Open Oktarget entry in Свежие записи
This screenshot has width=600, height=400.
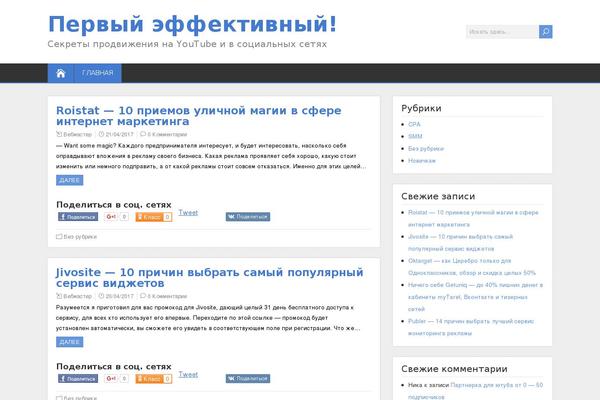472,267
